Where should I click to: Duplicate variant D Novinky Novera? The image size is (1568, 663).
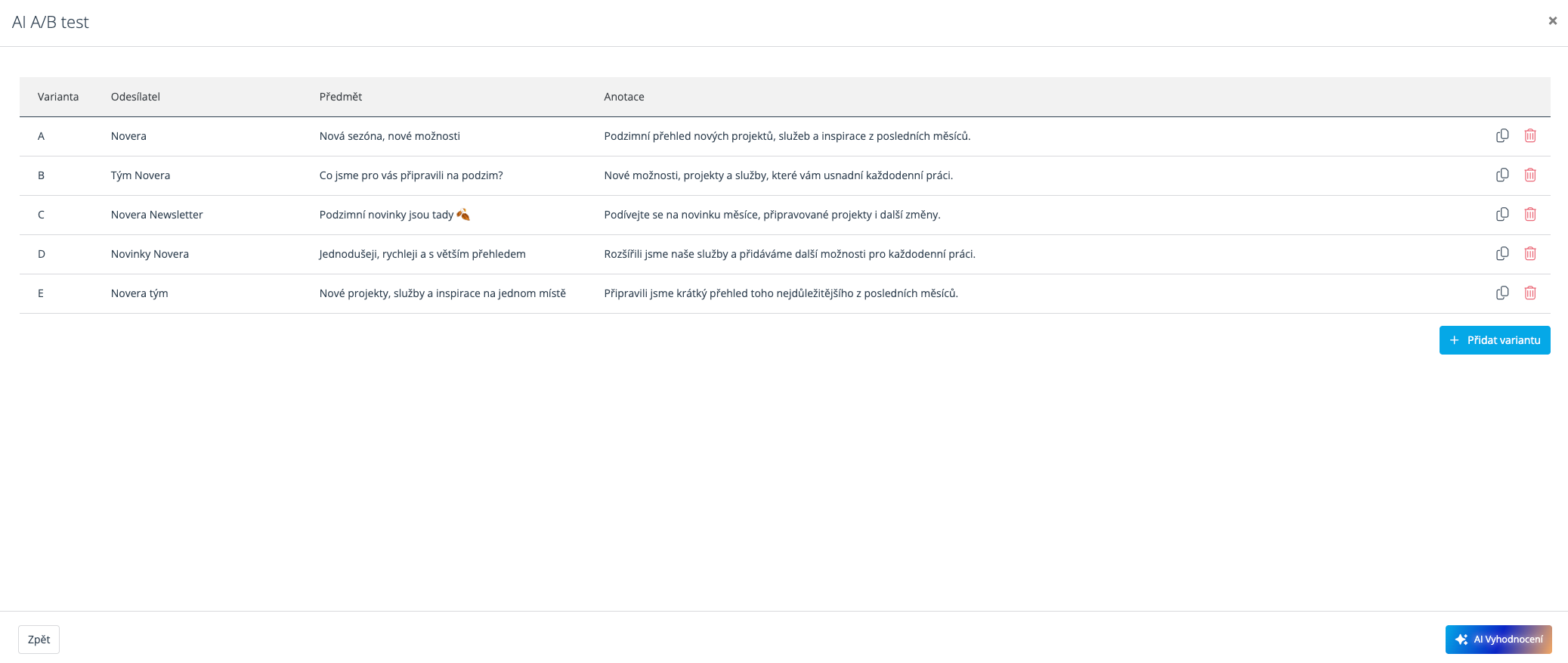[1502, 254]
